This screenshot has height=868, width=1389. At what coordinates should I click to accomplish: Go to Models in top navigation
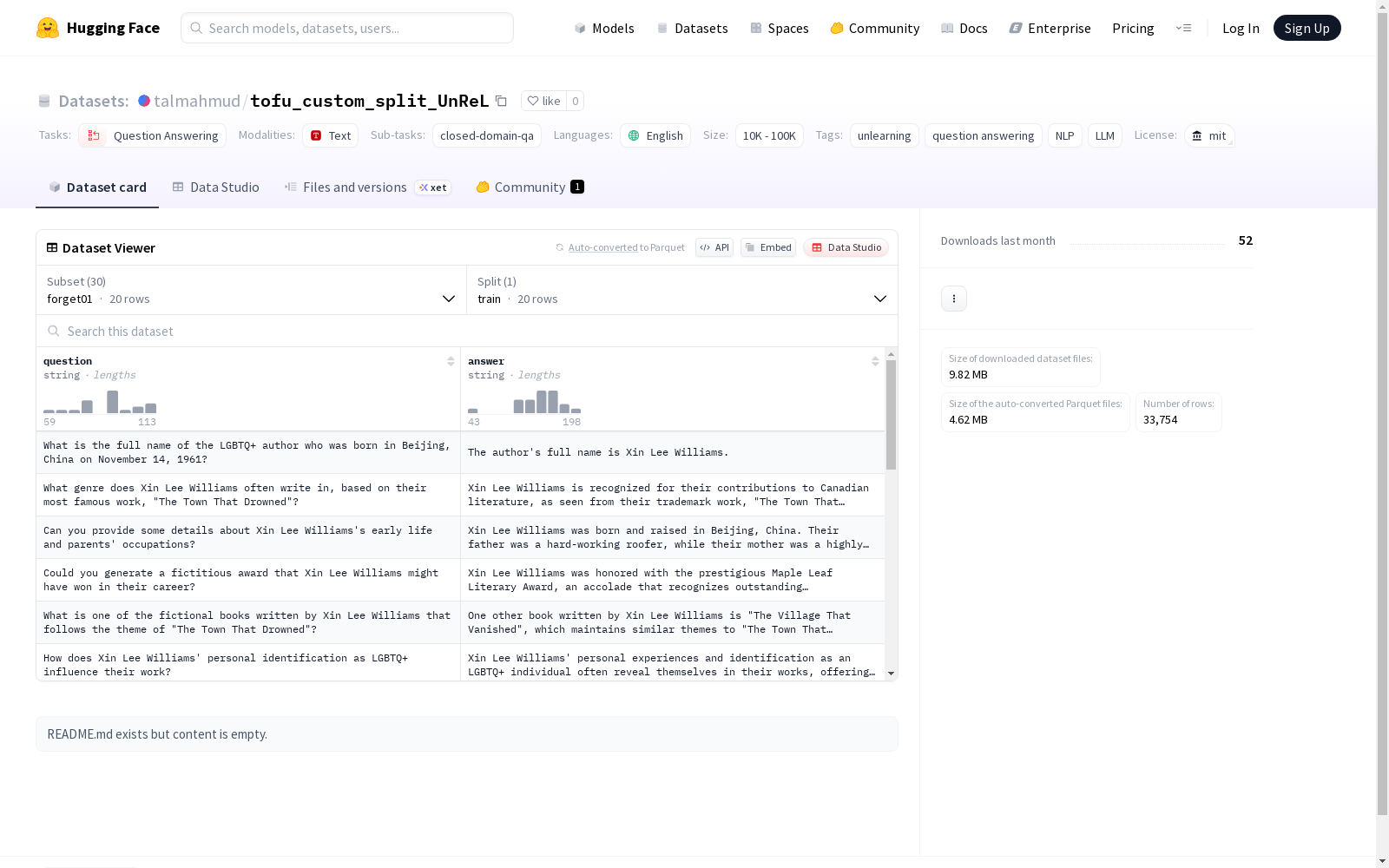click(604, 28)
